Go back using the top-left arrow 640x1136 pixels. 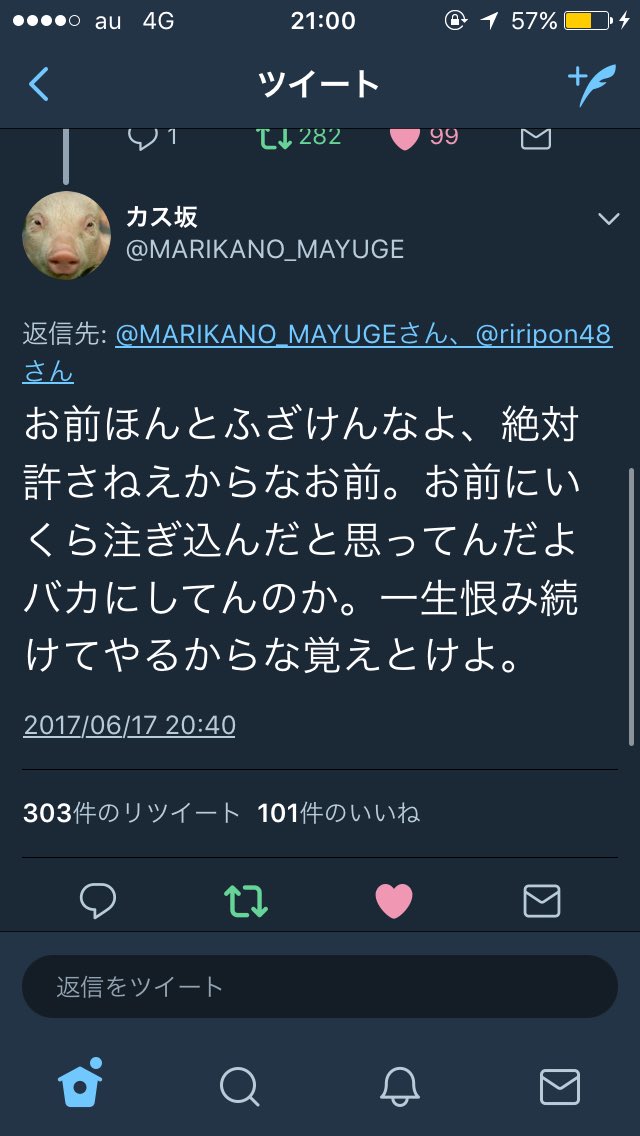tap(38, 85)
